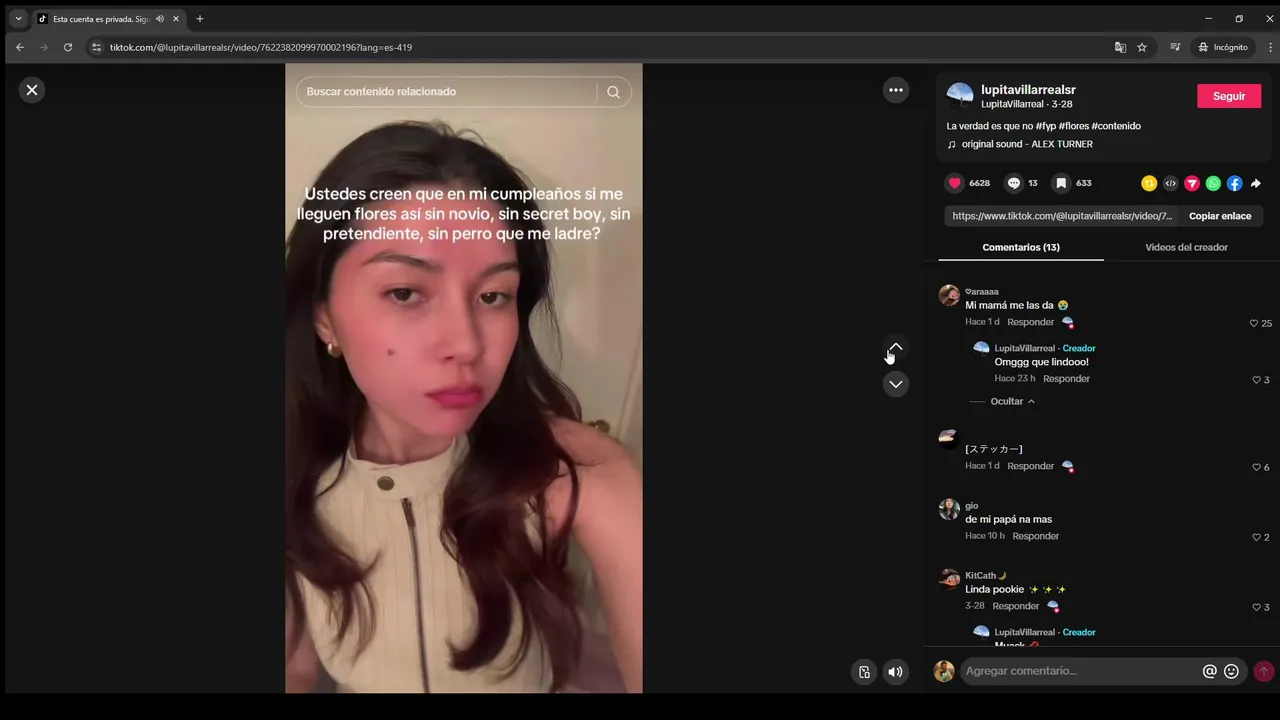Open the lupitavillarrealsr profile name
The width and height of the screenshot is (1280, 720).
tap(1028, 90)
